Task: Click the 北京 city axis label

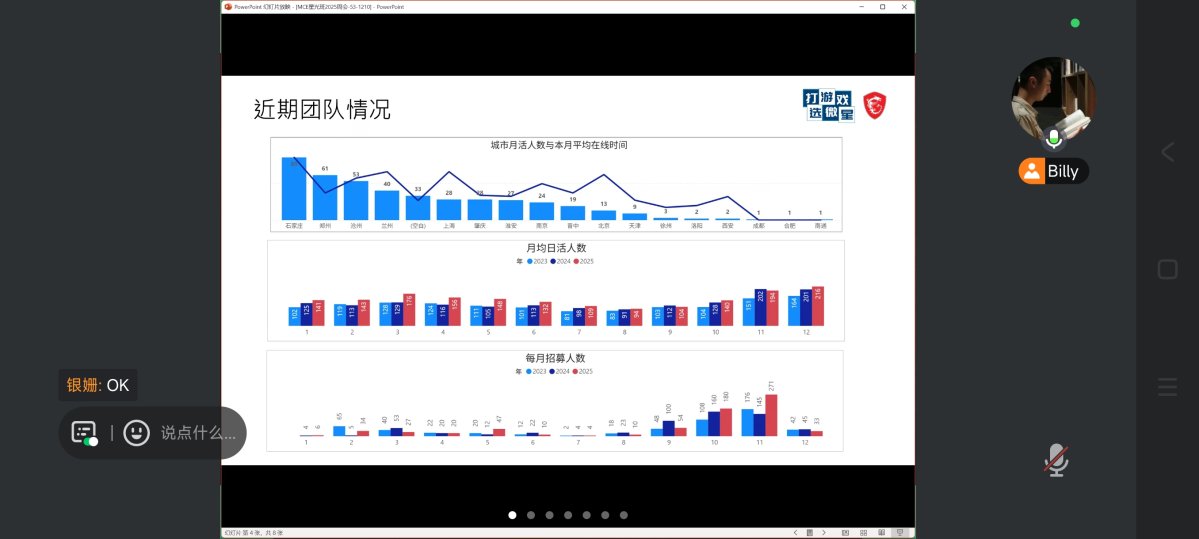Action: (603, 226)
